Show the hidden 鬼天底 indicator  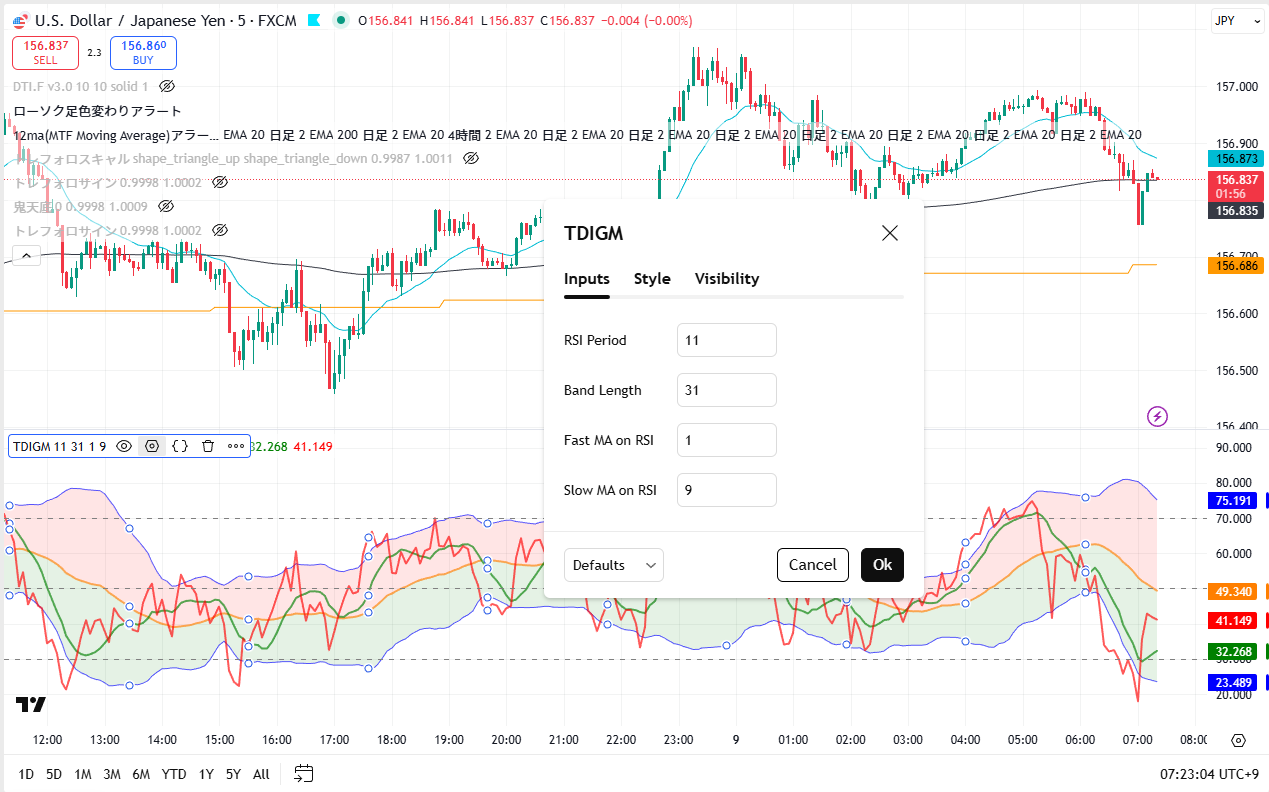(166, 206)
